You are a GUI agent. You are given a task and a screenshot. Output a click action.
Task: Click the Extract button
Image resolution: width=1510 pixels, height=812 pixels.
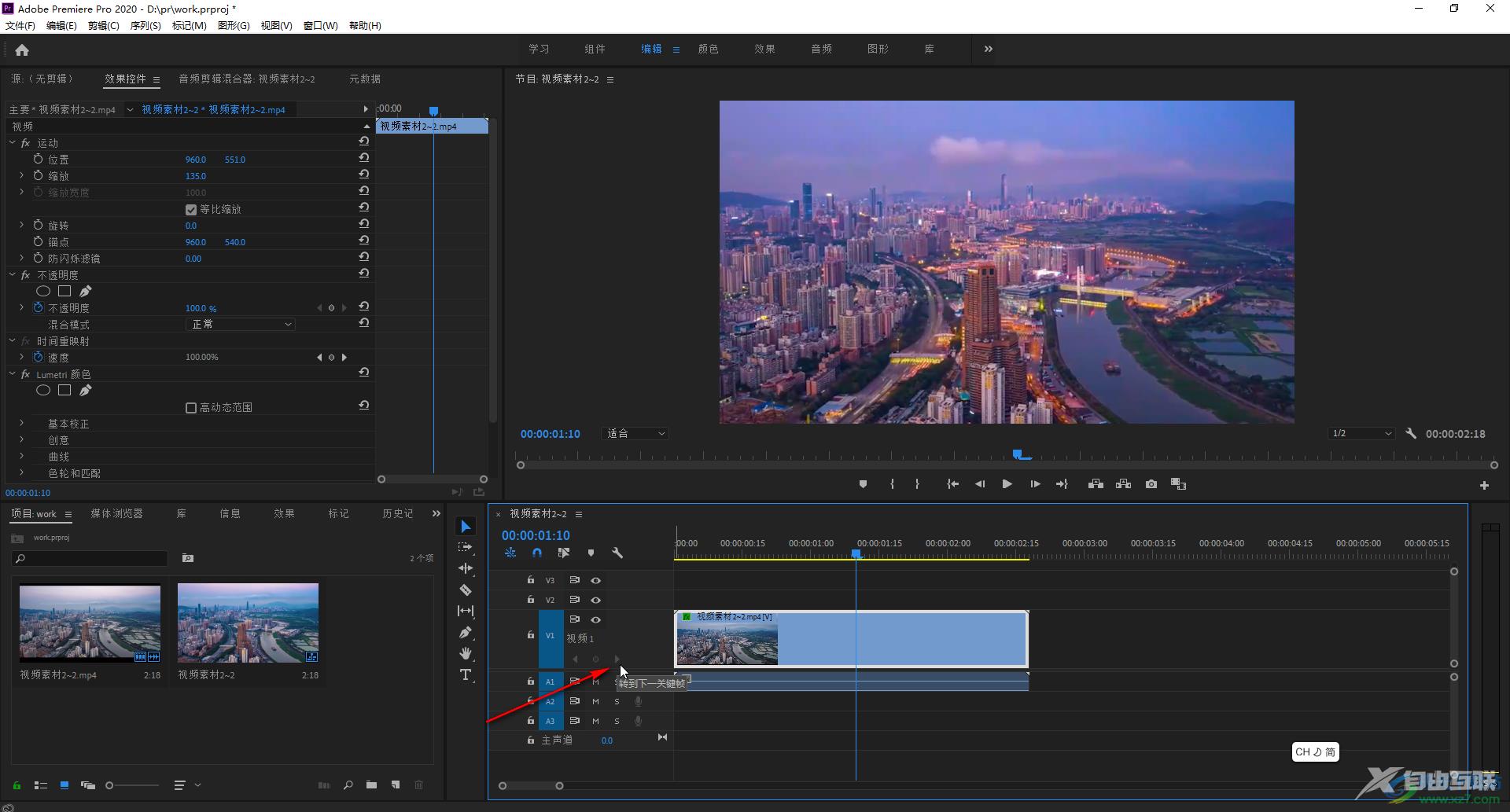[x=1123, y=484]
